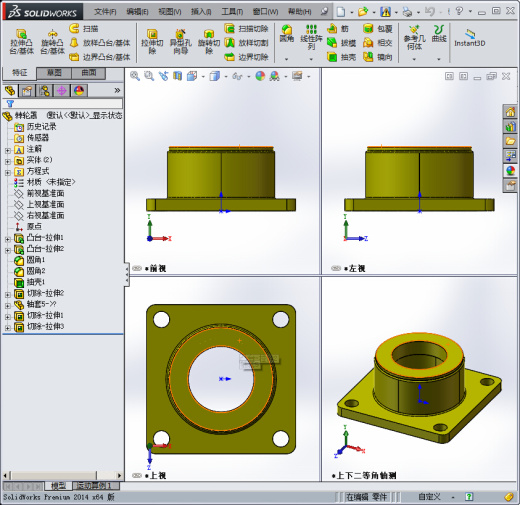Expand the 切除-拉伸2 feature node
The width and height of the screenshot is (520, 505).
coord(8,295)
